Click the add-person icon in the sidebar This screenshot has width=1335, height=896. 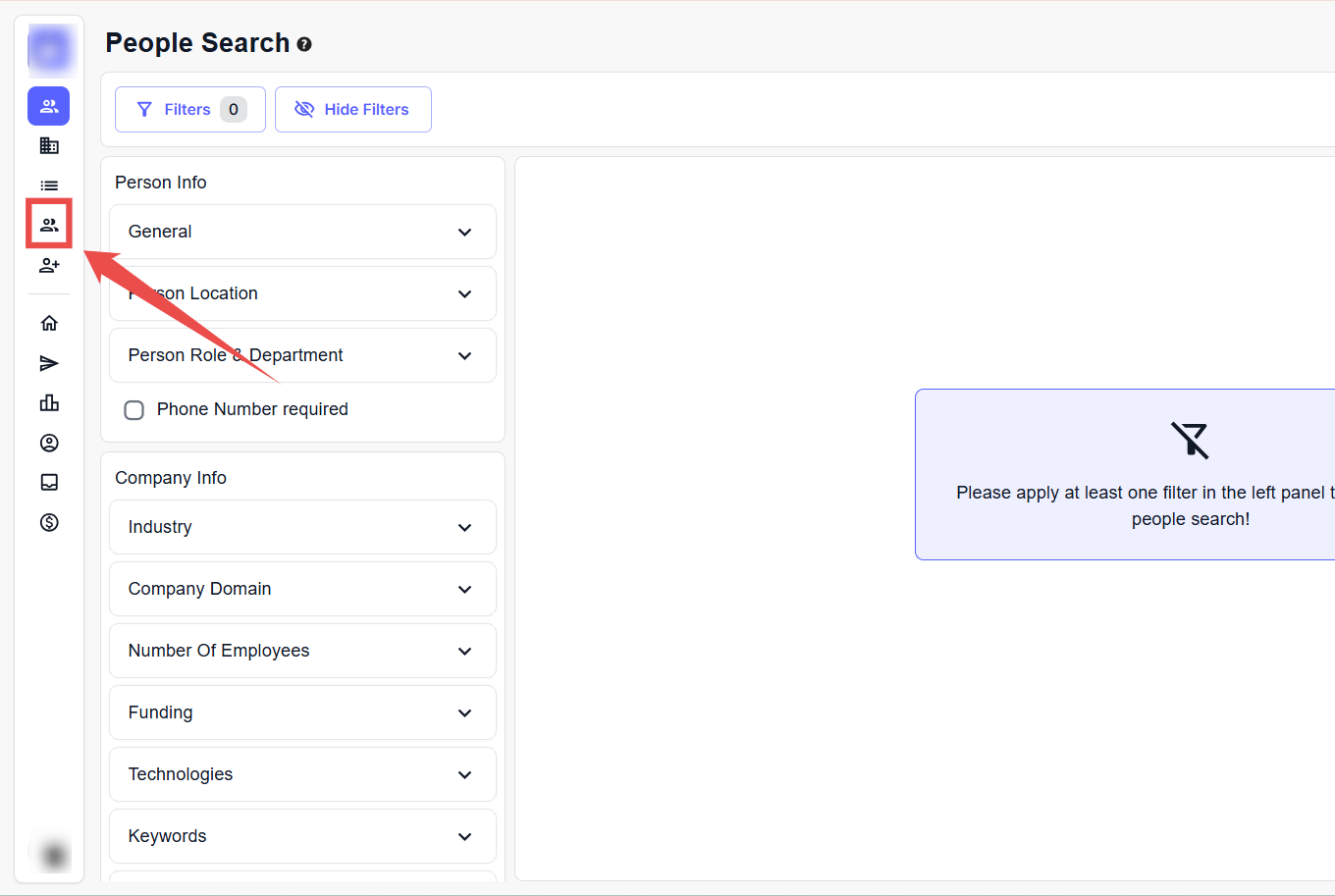tap(49, 265)
